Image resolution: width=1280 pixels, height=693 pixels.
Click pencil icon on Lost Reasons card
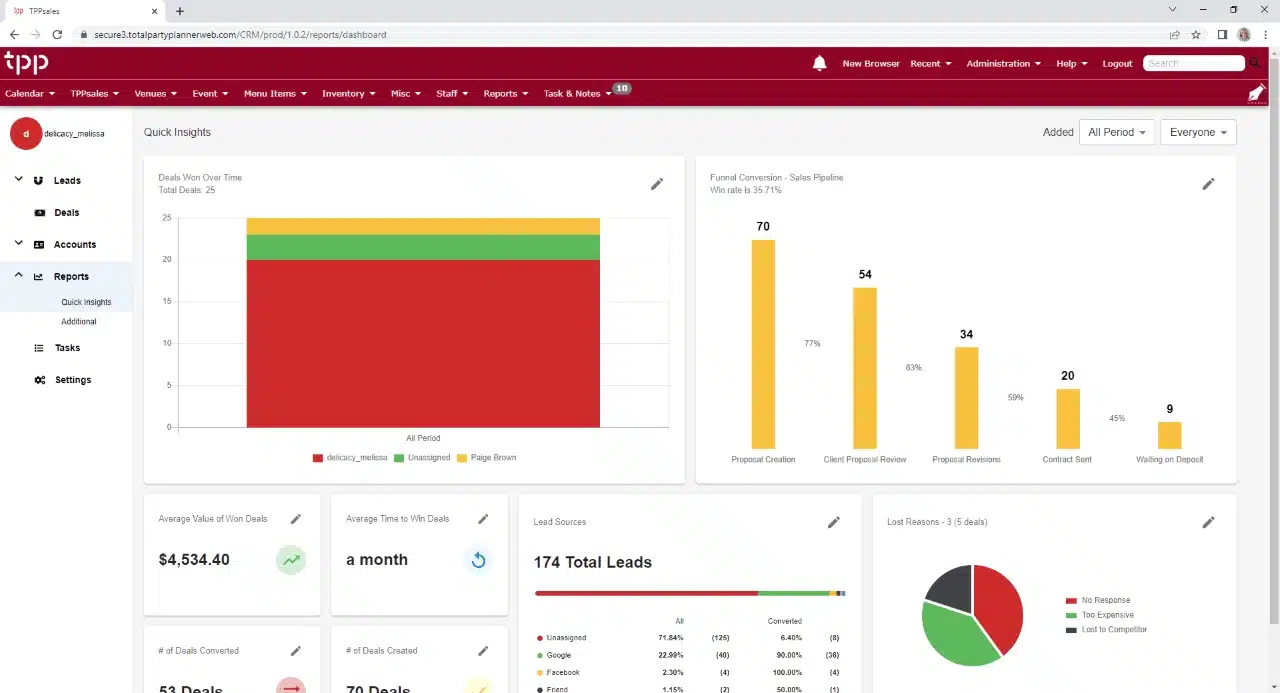[1208, 522]
